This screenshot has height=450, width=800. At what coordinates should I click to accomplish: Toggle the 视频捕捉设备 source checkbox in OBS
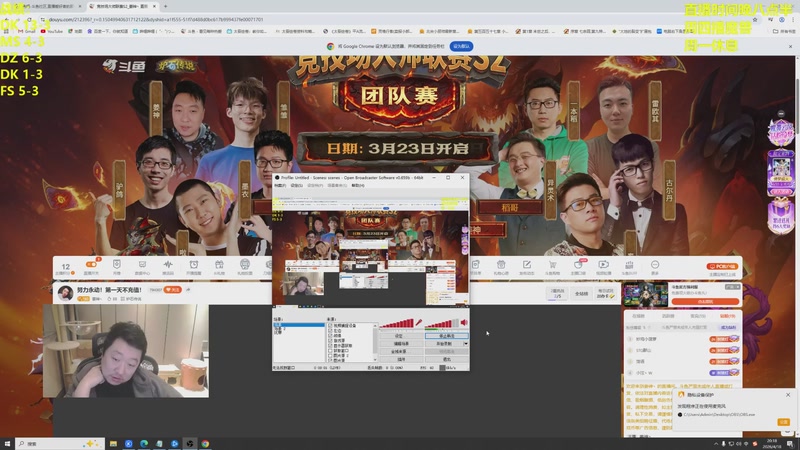330,326
